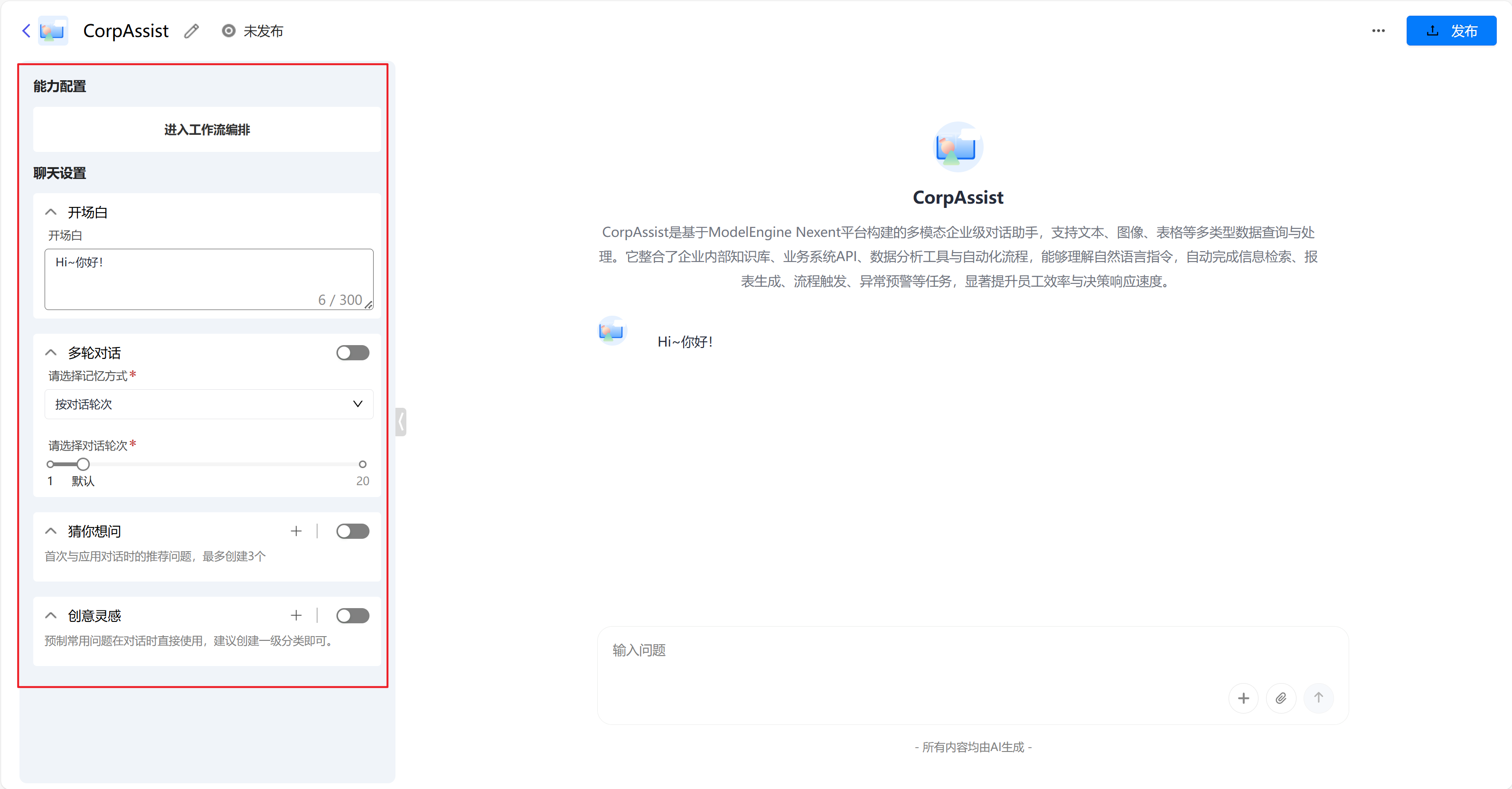Open the more options menu at top right
1512x789 pixels.
click(x=1378, y=30)
